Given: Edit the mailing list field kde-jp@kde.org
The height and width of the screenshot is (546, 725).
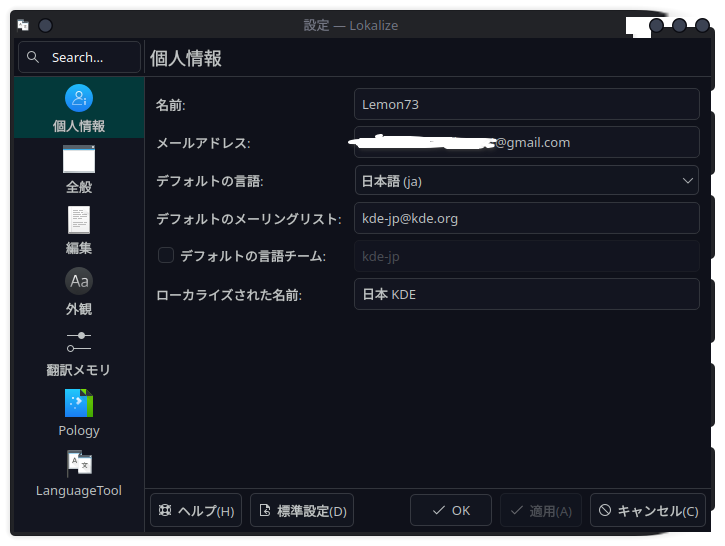Looking at the screenshot, I should (527, 218).
